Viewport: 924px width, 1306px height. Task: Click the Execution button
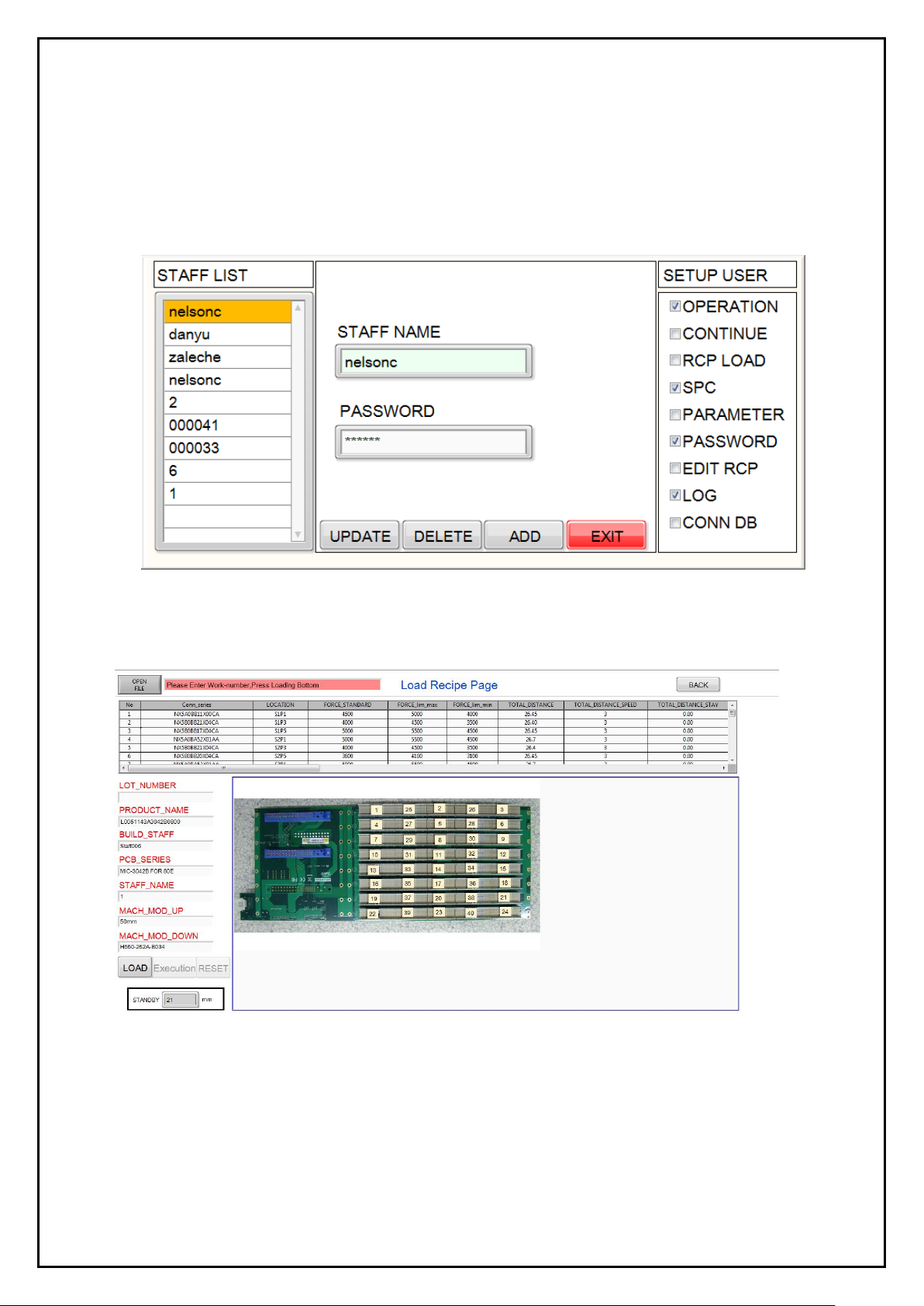[174, 968]
